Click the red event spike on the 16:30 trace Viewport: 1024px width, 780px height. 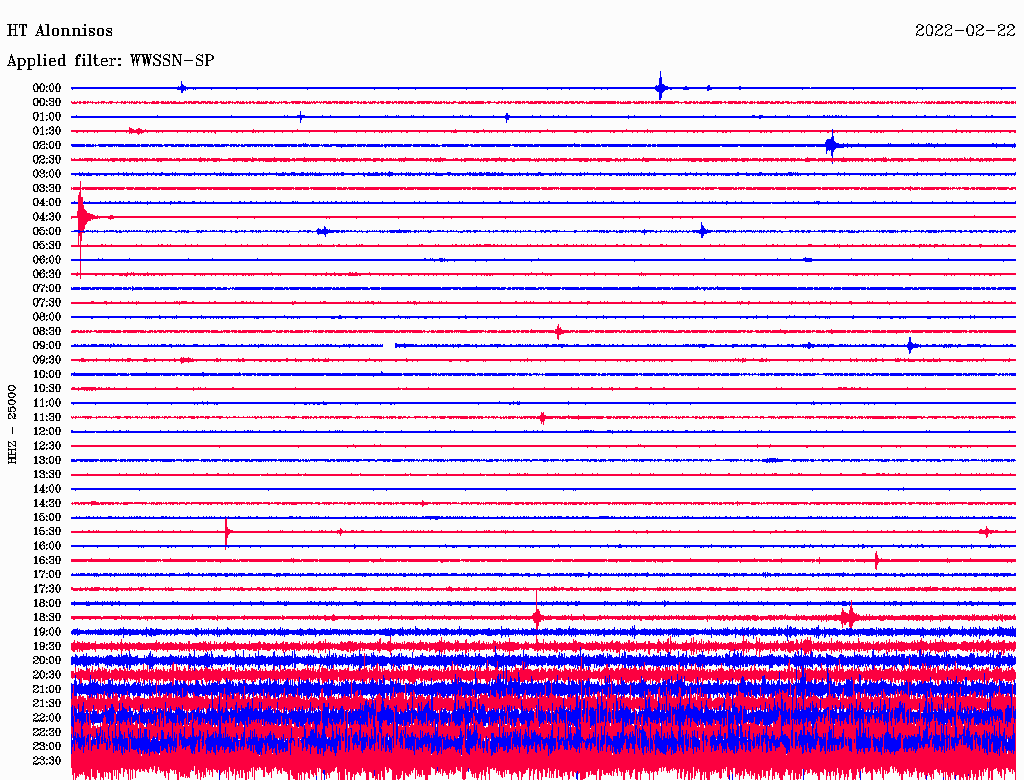click(x=877, y=560)
